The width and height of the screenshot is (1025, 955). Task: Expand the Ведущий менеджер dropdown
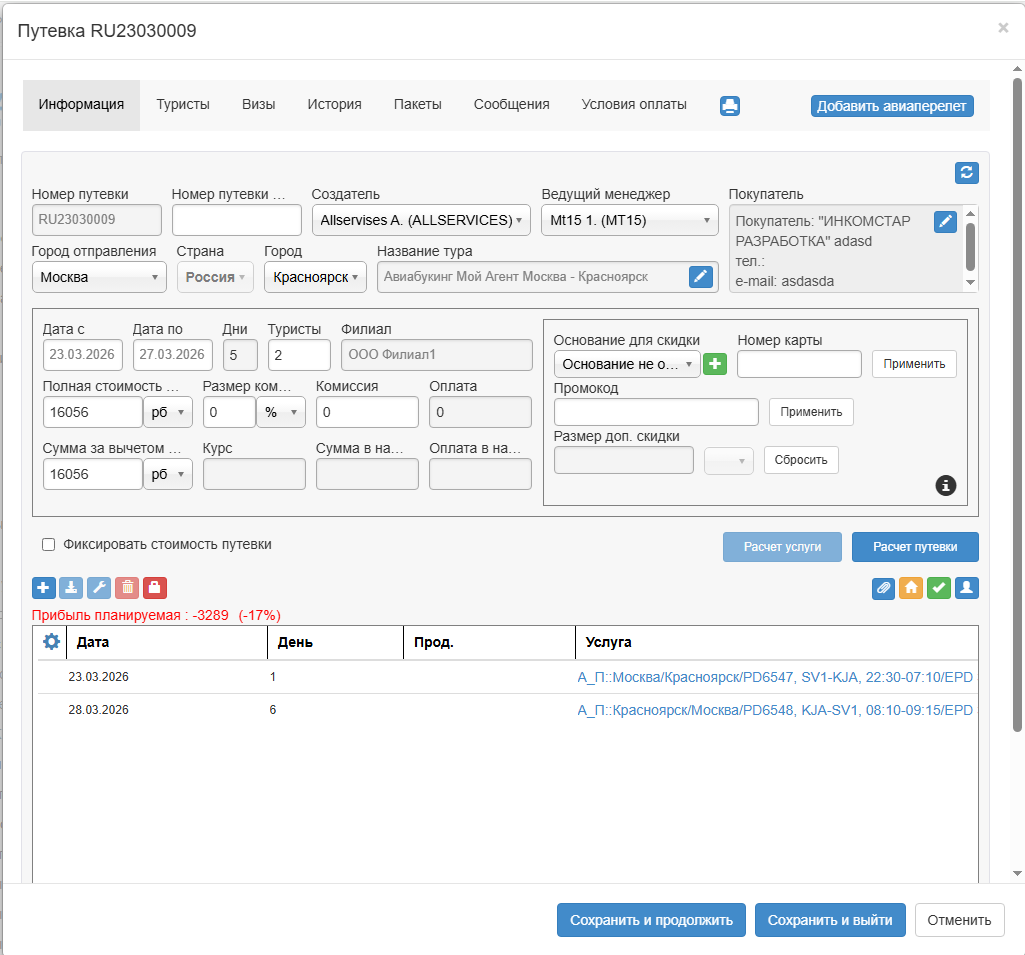629,220
